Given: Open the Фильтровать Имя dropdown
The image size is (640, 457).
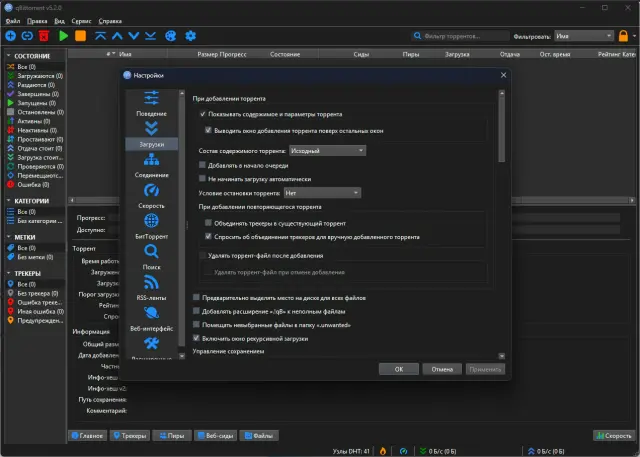Looking at the screenshot, I should point(584,36).
